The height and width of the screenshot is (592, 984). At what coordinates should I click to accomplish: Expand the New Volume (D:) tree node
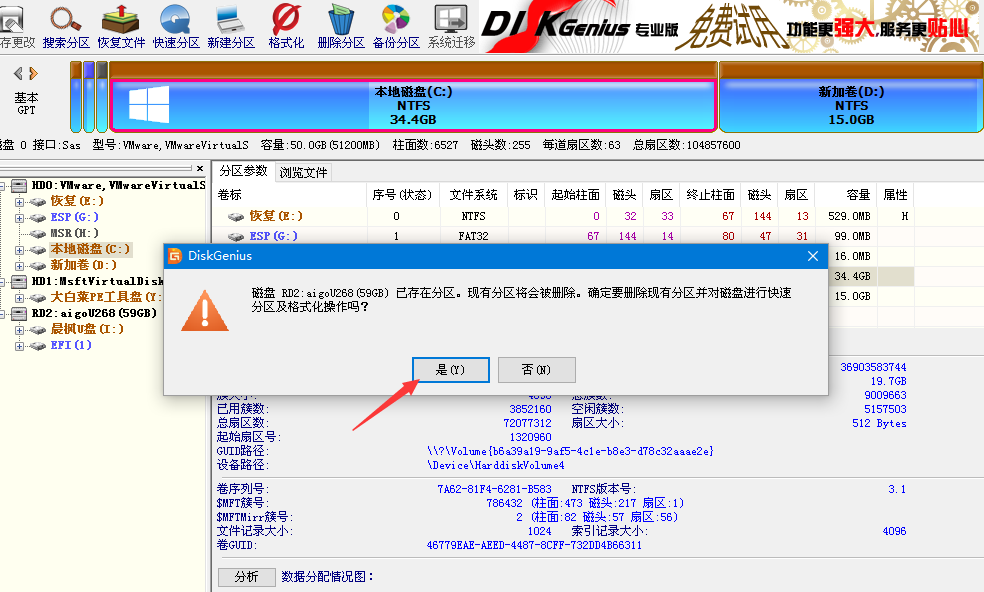[19, 266]
